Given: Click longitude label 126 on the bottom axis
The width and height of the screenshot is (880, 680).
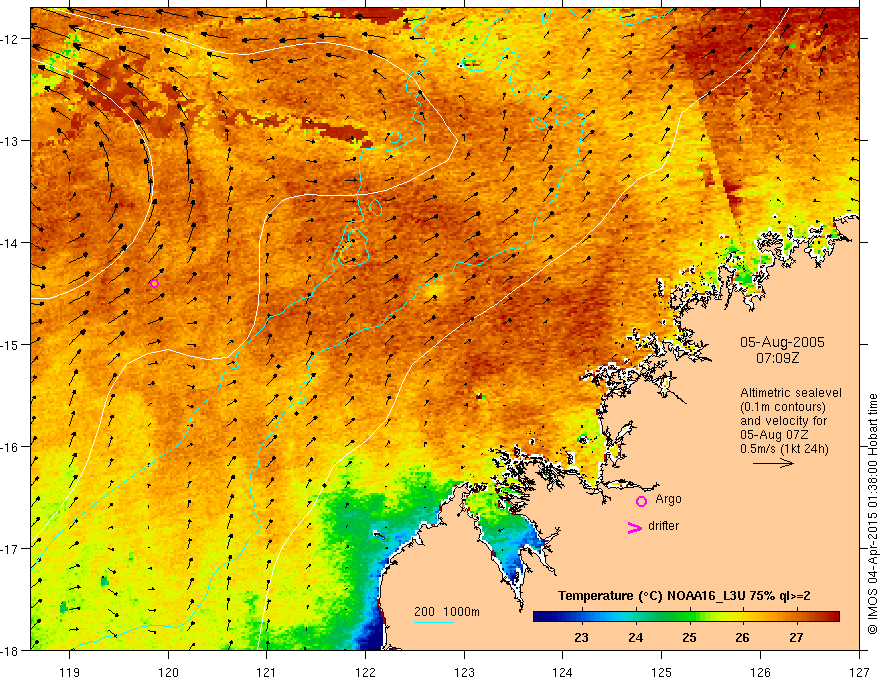Looking at the screenshot, I should [x=760, y=672].
